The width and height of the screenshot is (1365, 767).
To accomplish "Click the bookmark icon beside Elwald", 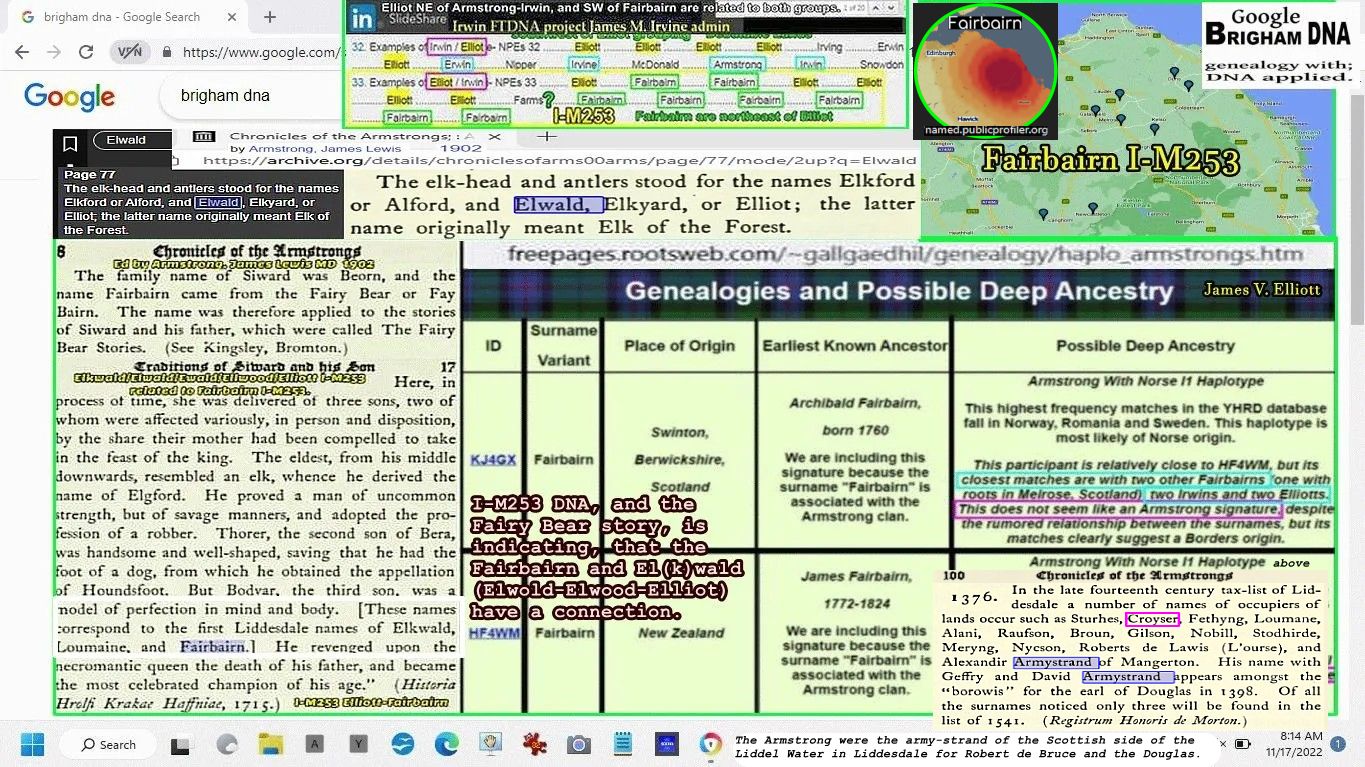I will click(x=70, y=144).
